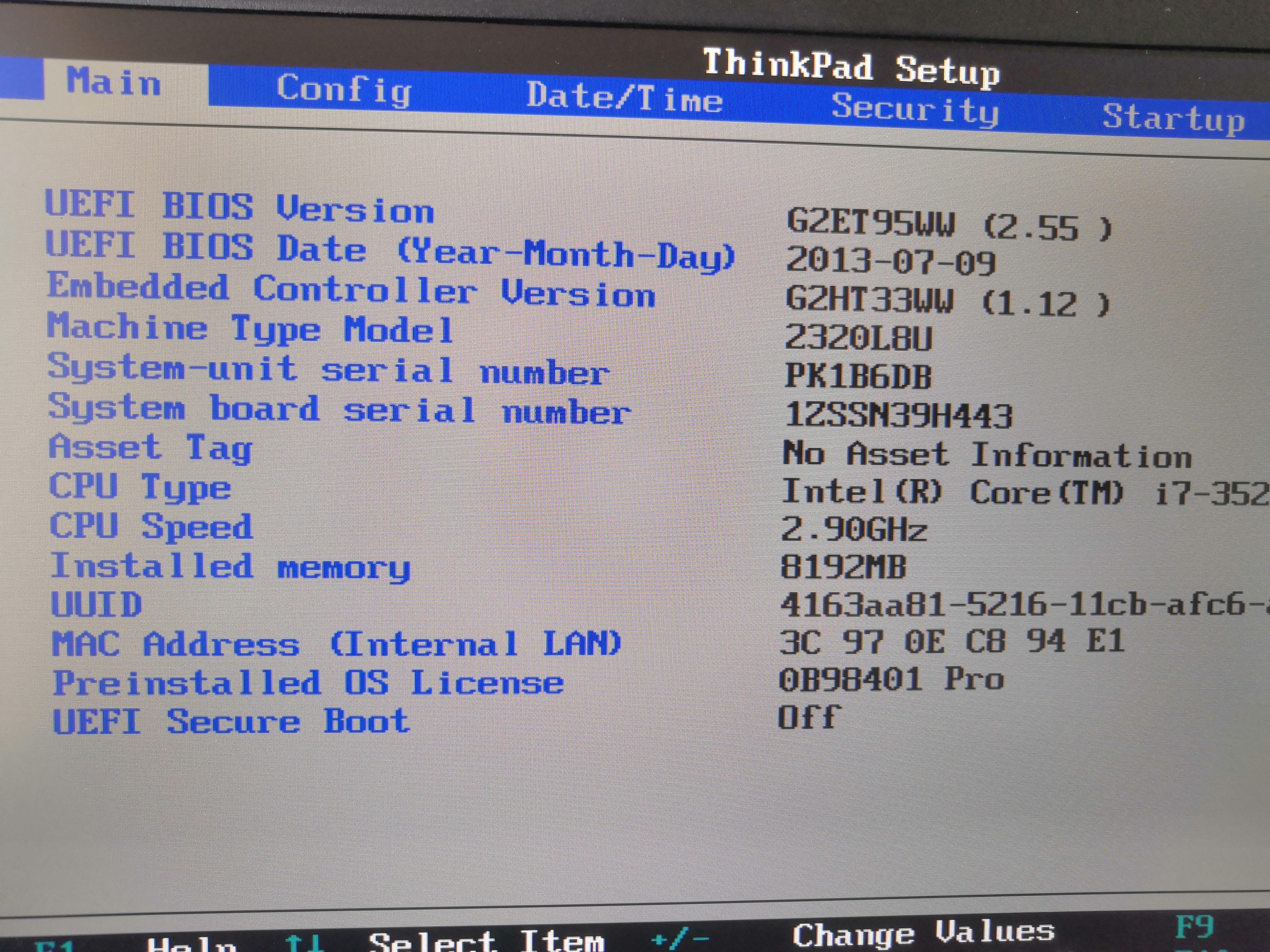
Task: Click the Change Values help legend
Action: (x=924, y=933)
